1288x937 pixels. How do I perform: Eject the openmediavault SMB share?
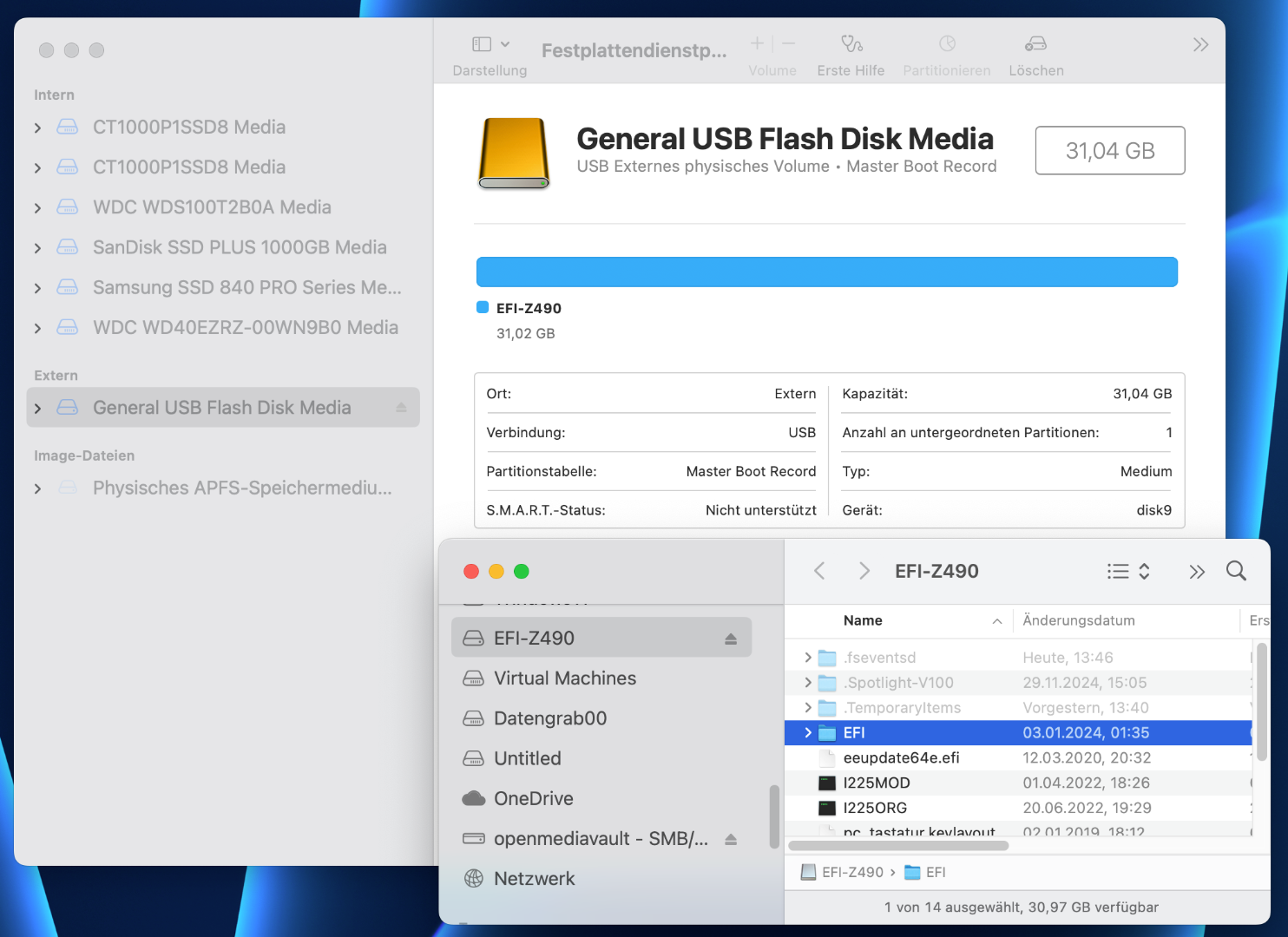(731, 839)
